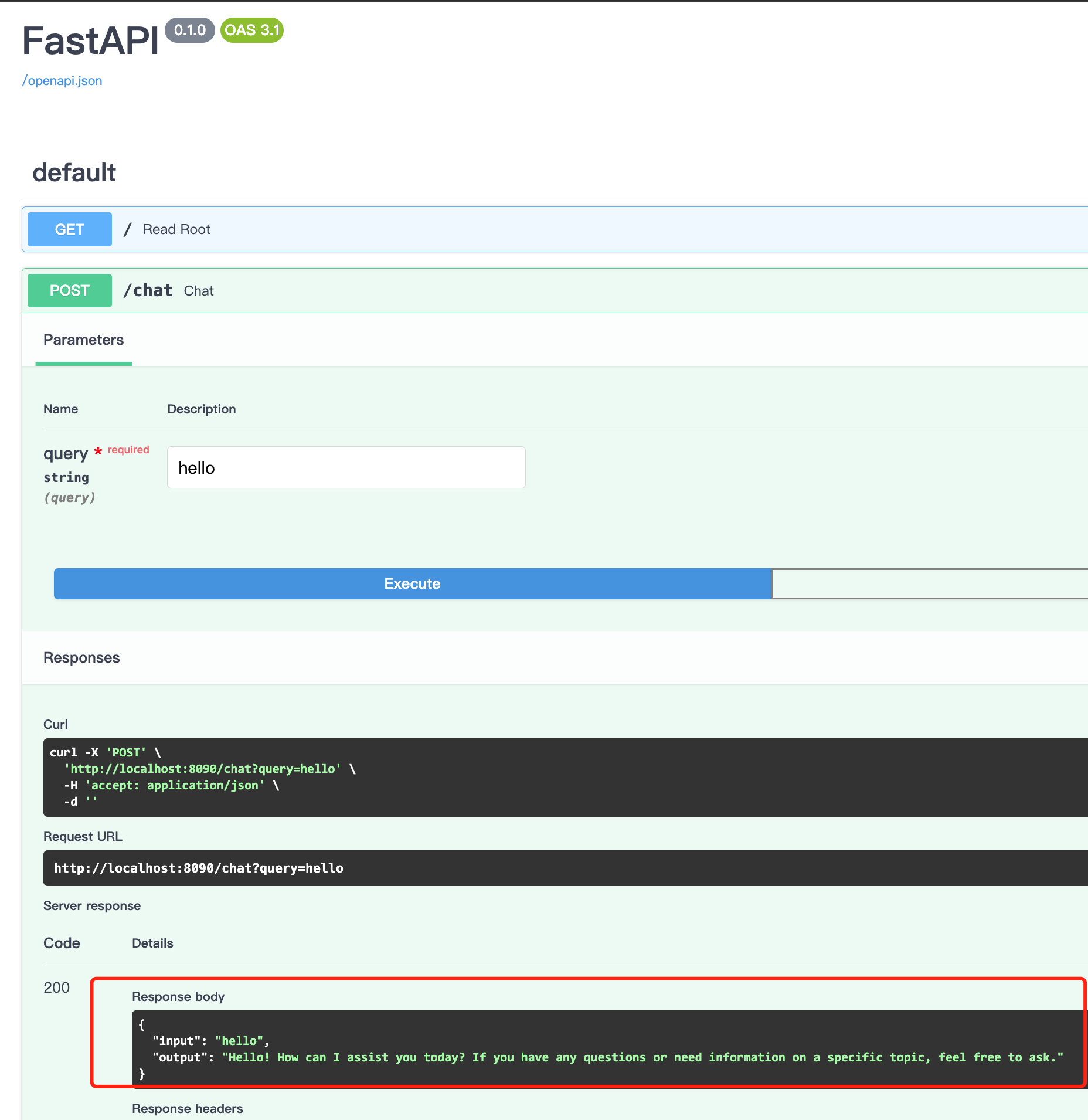Click the blue GET method badge
The image size is (1088, 1120).
[x=69, y=229]
